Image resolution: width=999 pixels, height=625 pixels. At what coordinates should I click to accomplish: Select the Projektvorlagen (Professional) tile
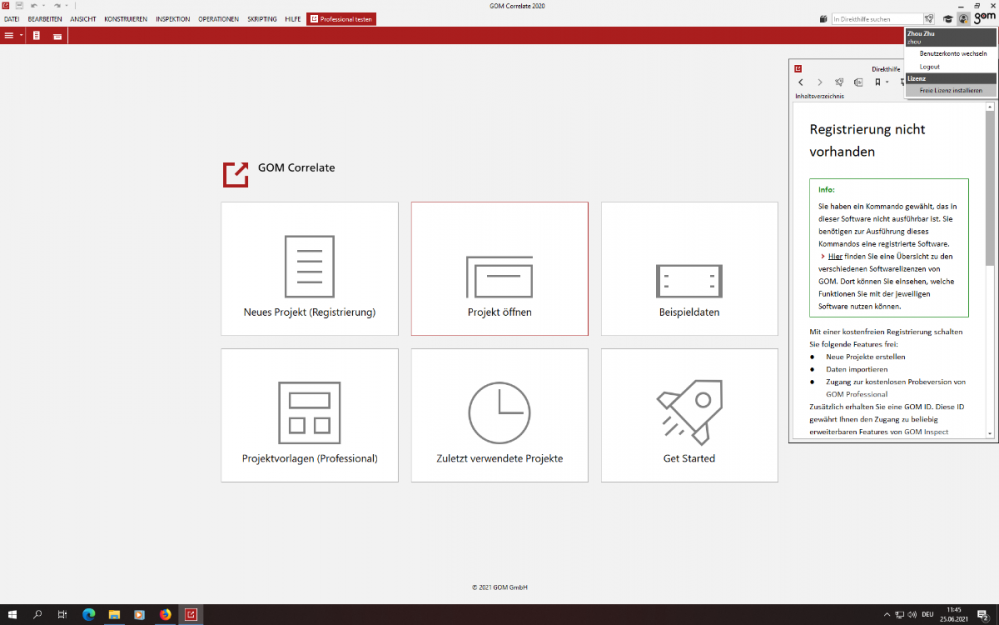(x=309, y=415)
